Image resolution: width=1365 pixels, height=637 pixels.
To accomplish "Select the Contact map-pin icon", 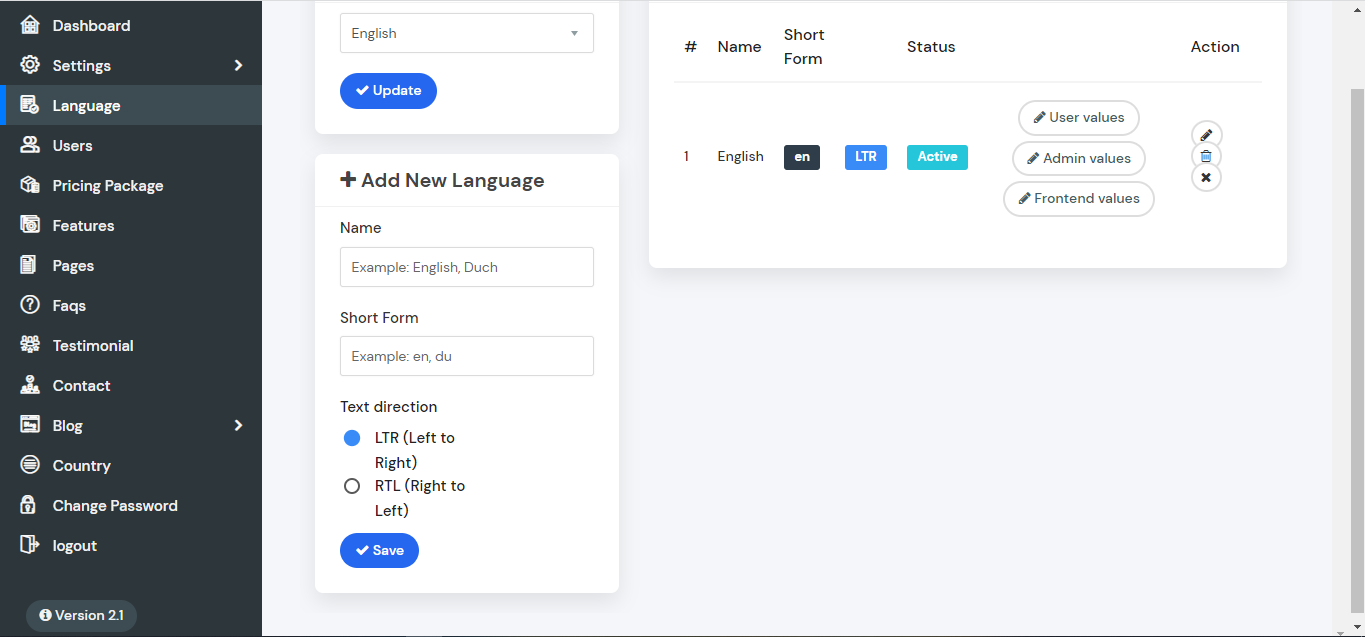I will pyautogui.click(x=27, y=385).
